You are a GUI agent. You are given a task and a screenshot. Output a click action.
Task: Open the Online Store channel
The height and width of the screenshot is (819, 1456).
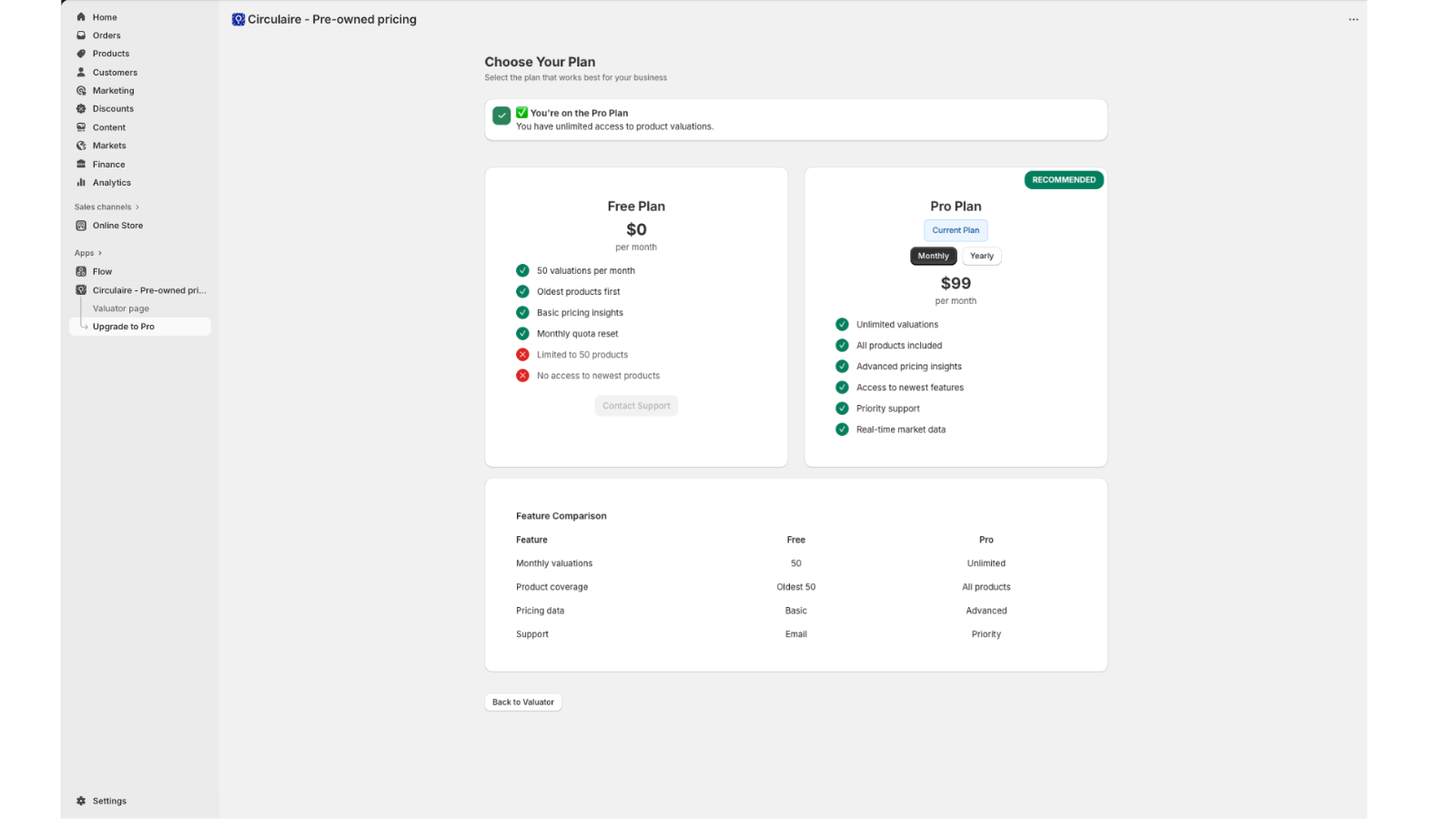point(116,225)
